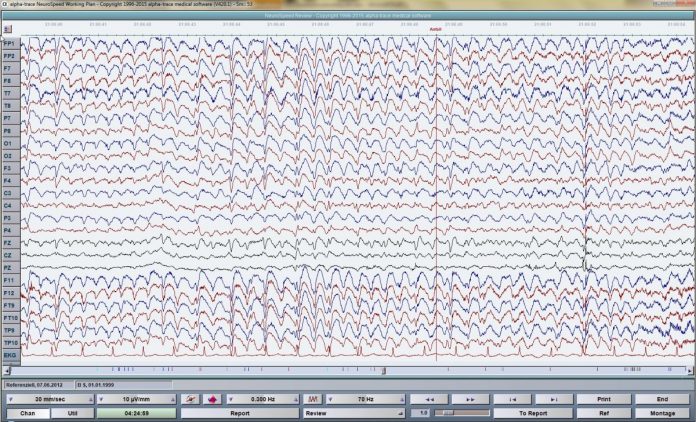This screenshot has height=422, width=696.
Task: Click the green 04:24:59 time display
Action: (x=136, y=413)
